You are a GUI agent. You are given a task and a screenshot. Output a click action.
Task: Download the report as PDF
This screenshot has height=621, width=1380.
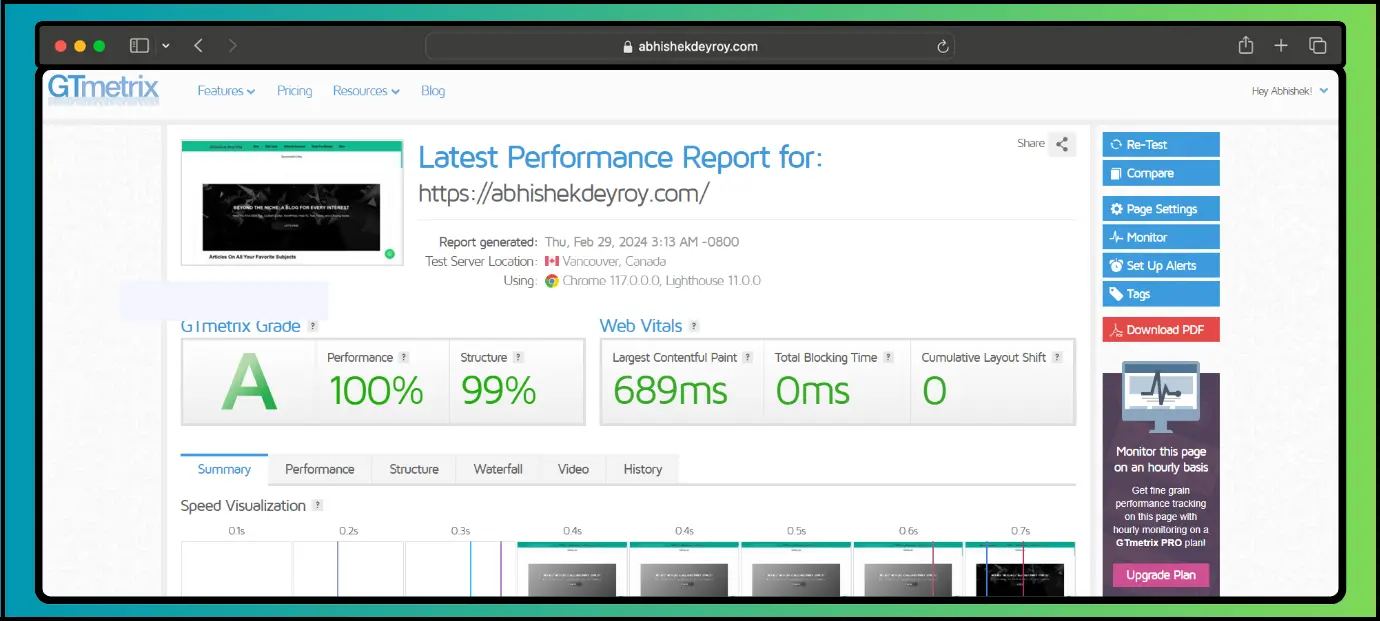pos(1161,330)
